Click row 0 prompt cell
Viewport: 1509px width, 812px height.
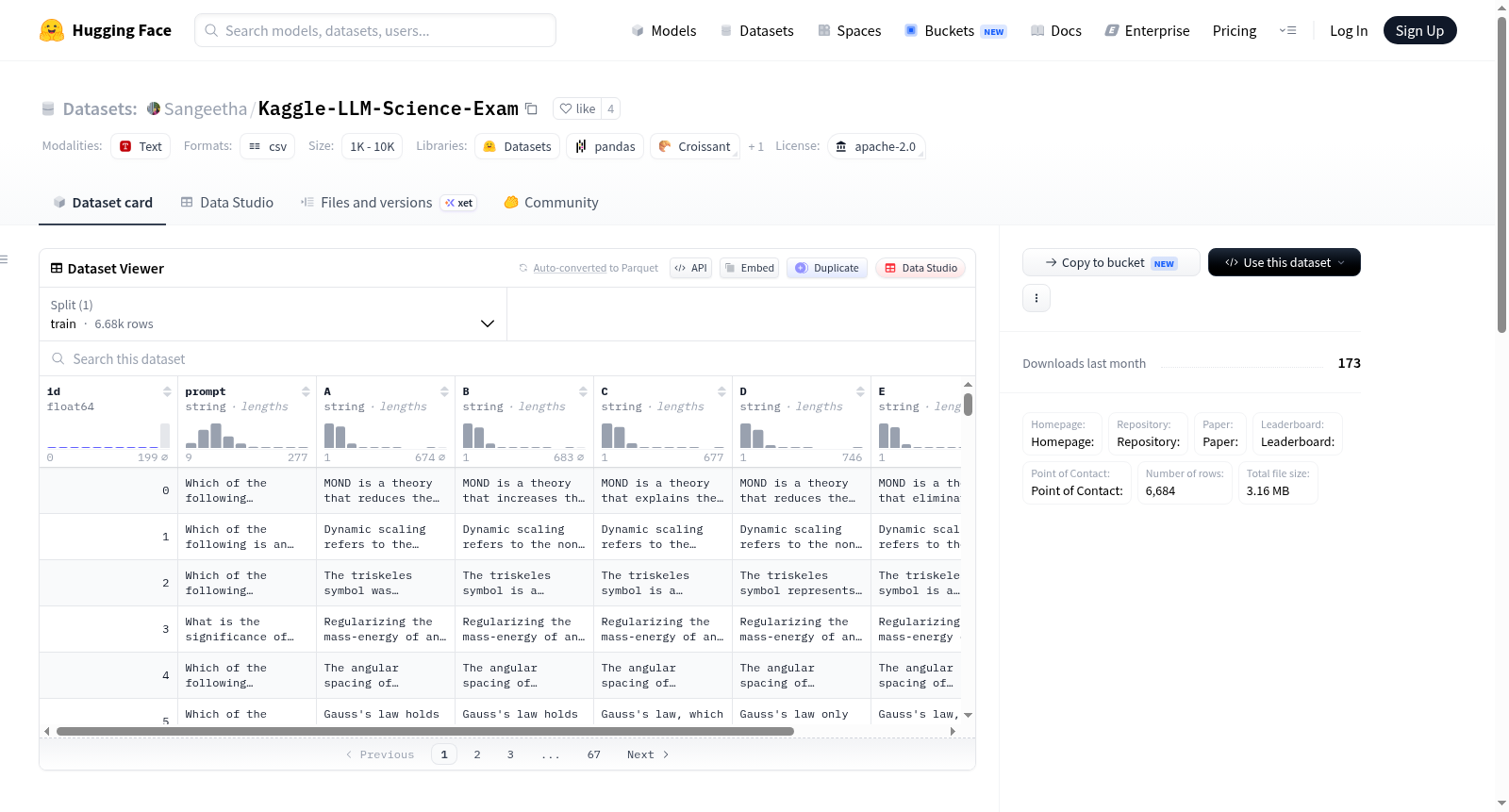tap(247, 490)
